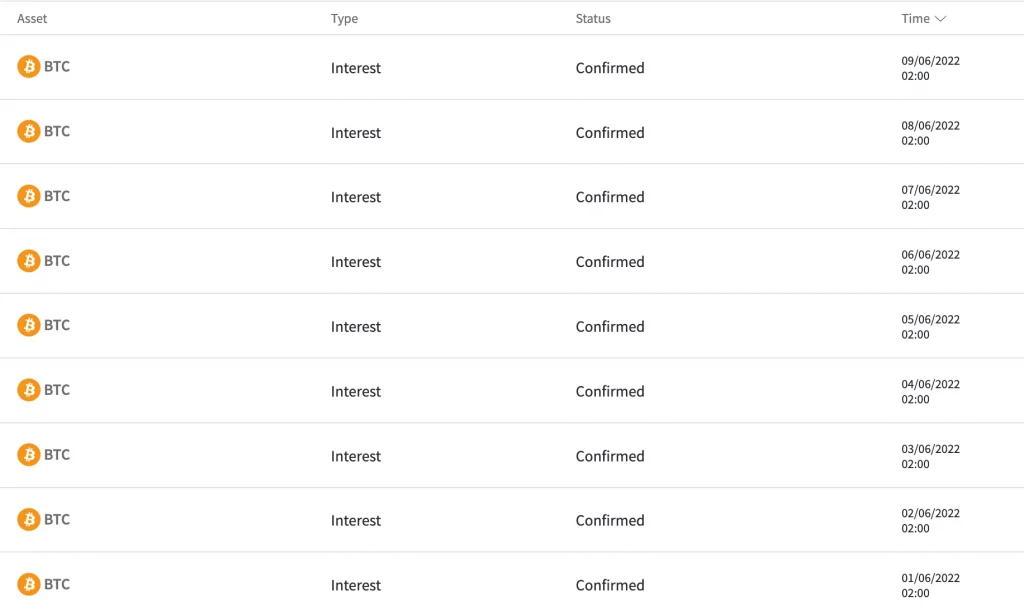Click the Bitcoin icon in the 06/06/2022 row
1024x615 pixels.
click(29, 261)
